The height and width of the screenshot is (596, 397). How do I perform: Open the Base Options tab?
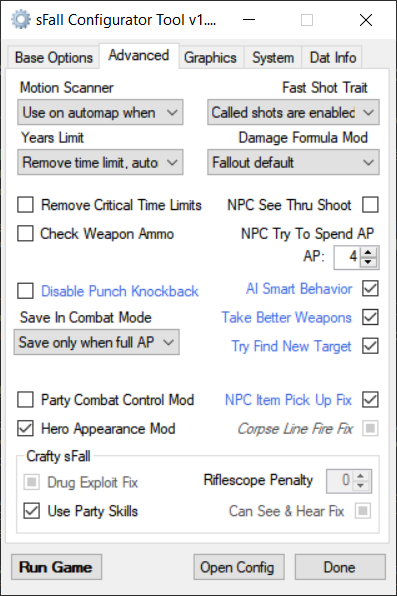[54, 58]
